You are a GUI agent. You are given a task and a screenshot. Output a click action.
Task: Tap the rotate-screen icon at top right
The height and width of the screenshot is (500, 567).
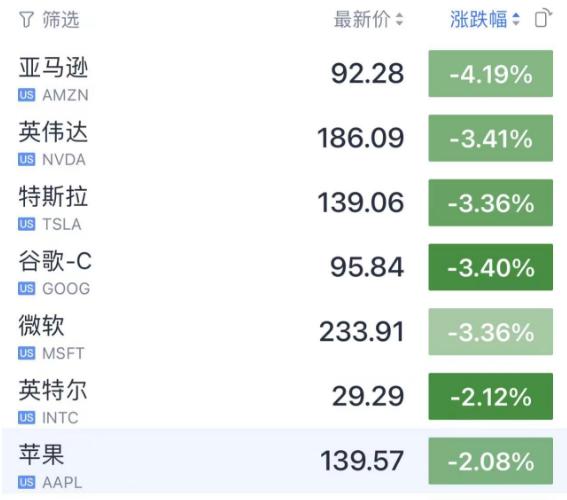543,18
